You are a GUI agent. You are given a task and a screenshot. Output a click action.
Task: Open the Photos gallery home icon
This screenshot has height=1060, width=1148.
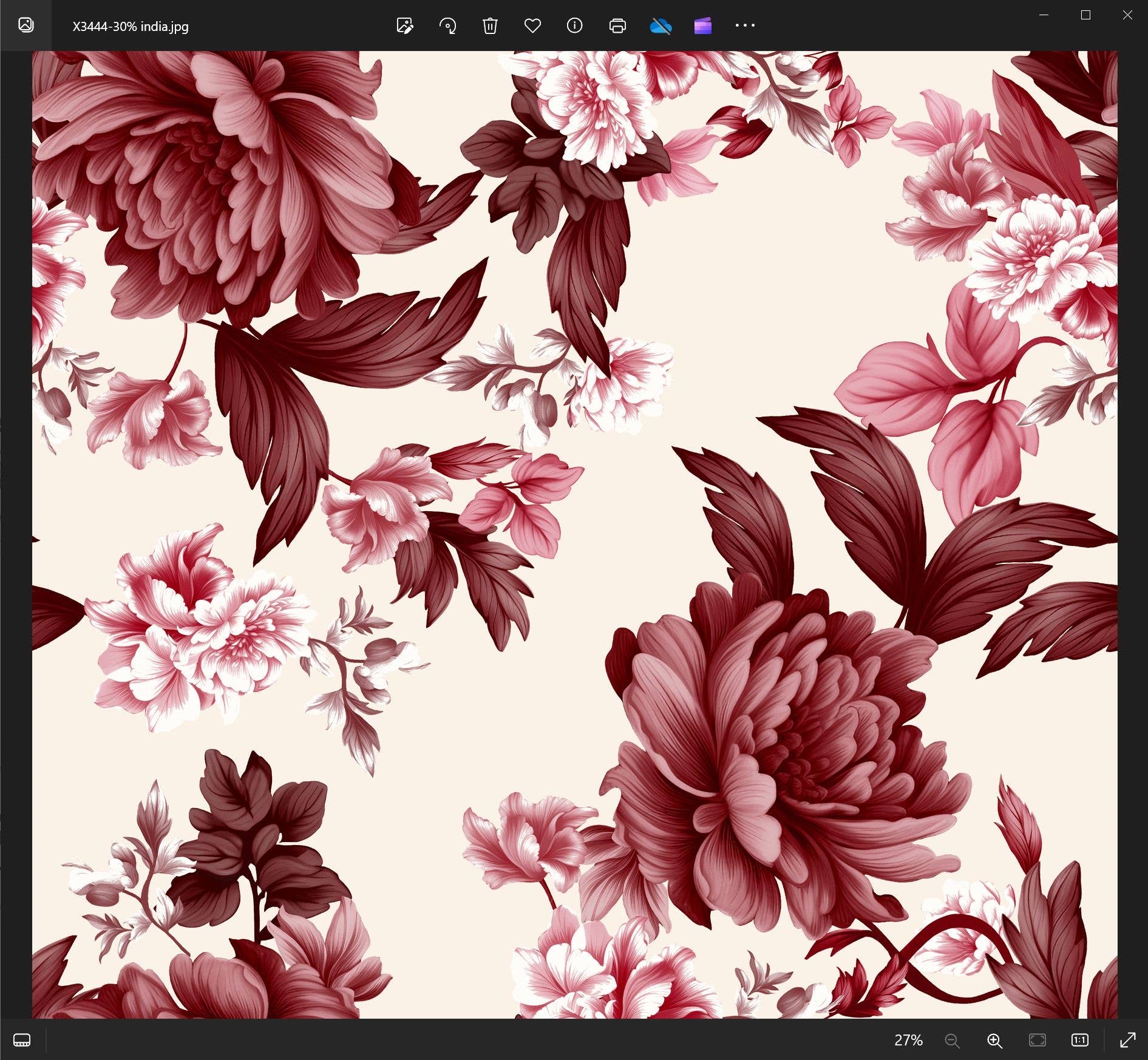[x=25, y=25]
